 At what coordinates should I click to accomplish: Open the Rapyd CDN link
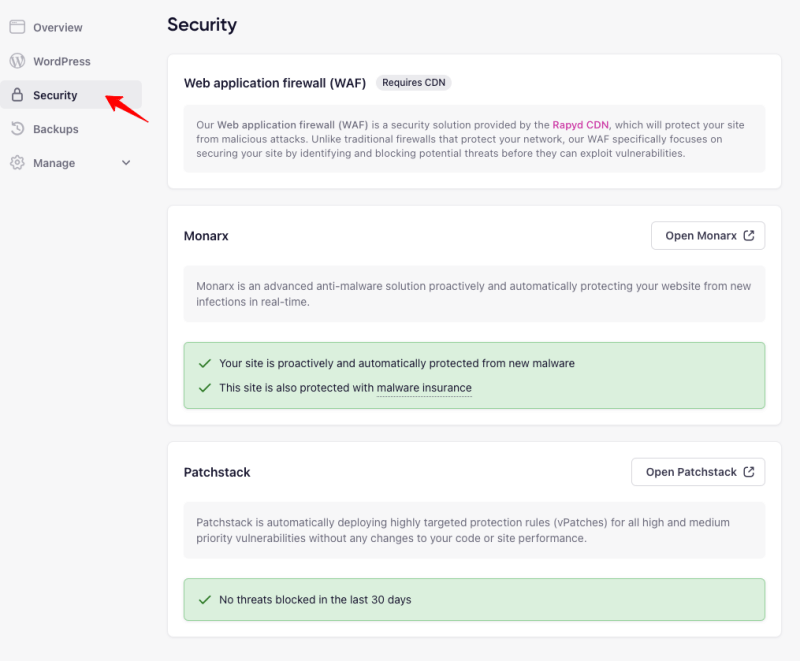[580, 125]
